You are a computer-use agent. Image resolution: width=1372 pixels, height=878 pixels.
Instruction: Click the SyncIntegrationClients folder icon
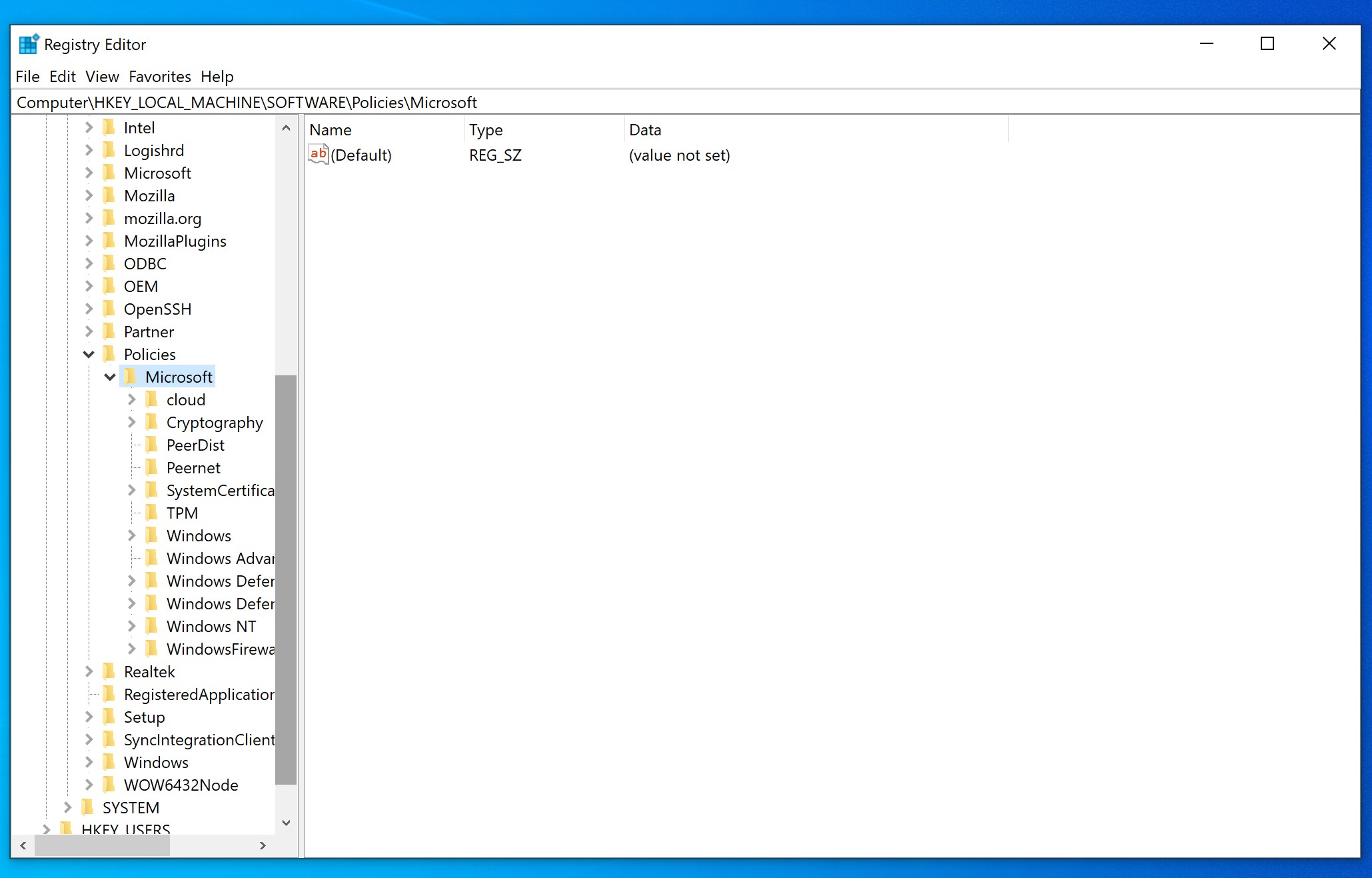[x=109, y=739]
